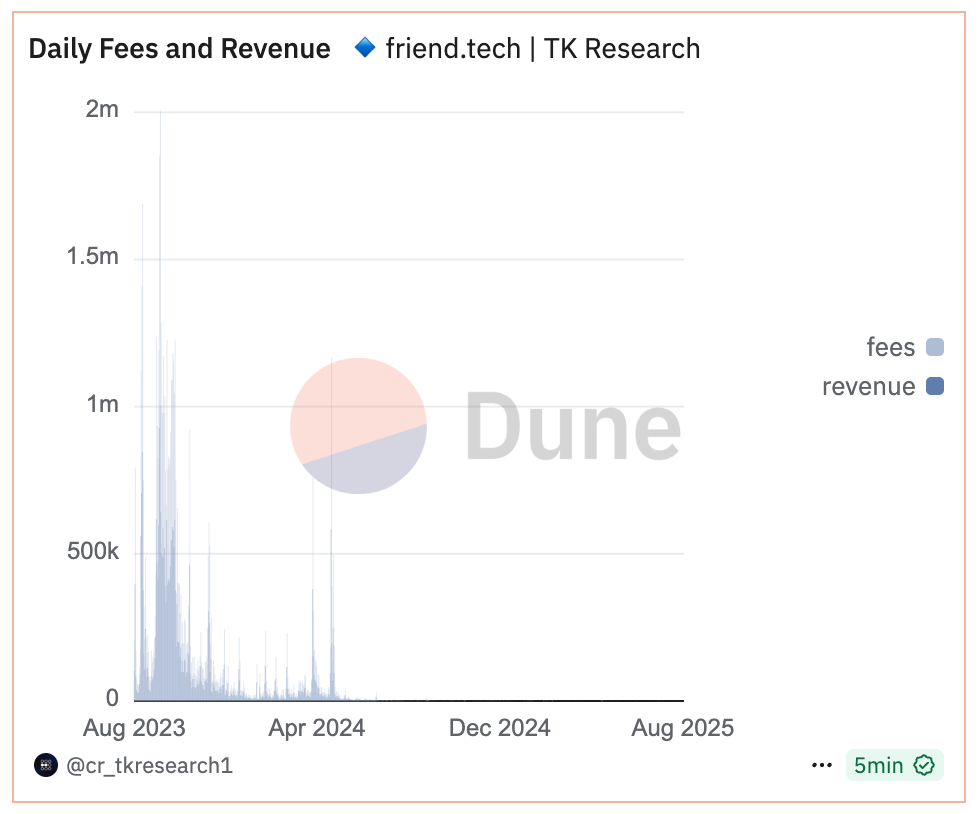
Task: Expand the ellipsis menu for more actions
Action: click(x=822, y=764)
